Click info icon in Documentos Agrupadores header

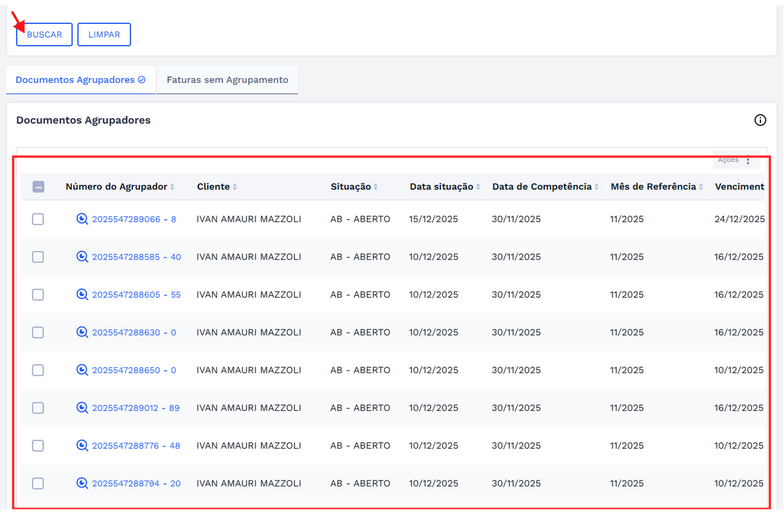point(760,120)
